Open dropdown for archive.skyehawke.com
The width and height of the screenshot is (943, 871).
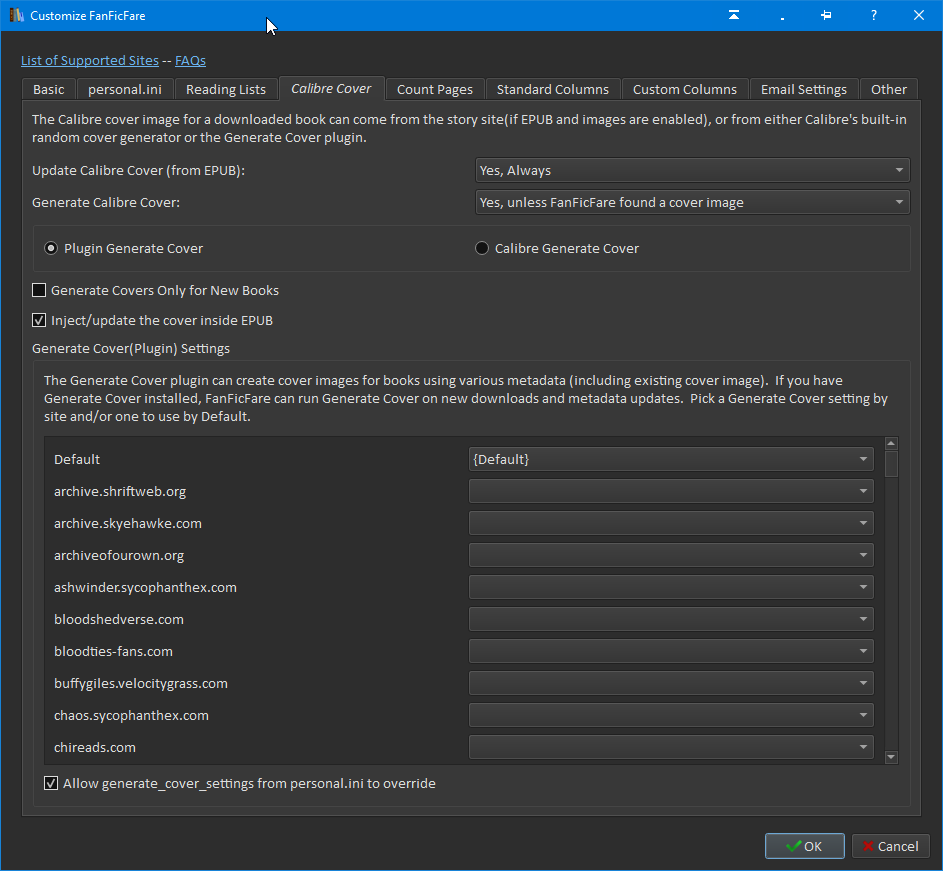671,523
